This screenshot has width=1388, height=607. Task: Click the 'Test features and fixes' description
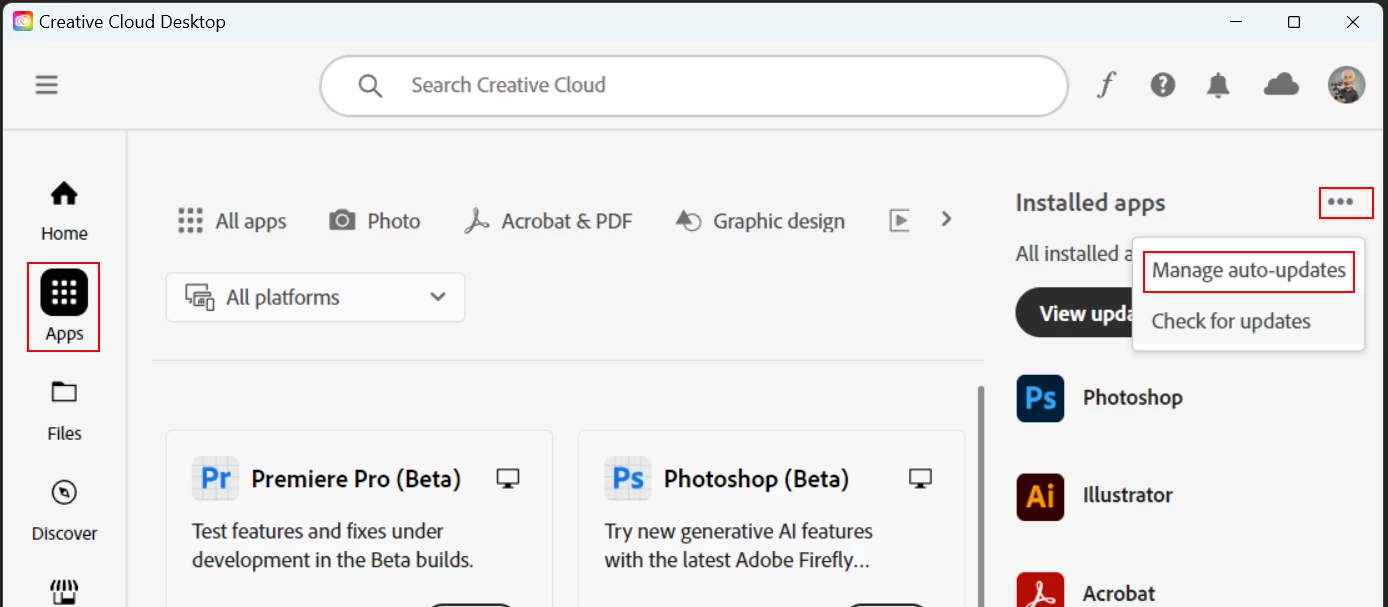pyautogui.click(x=333, y=545)
